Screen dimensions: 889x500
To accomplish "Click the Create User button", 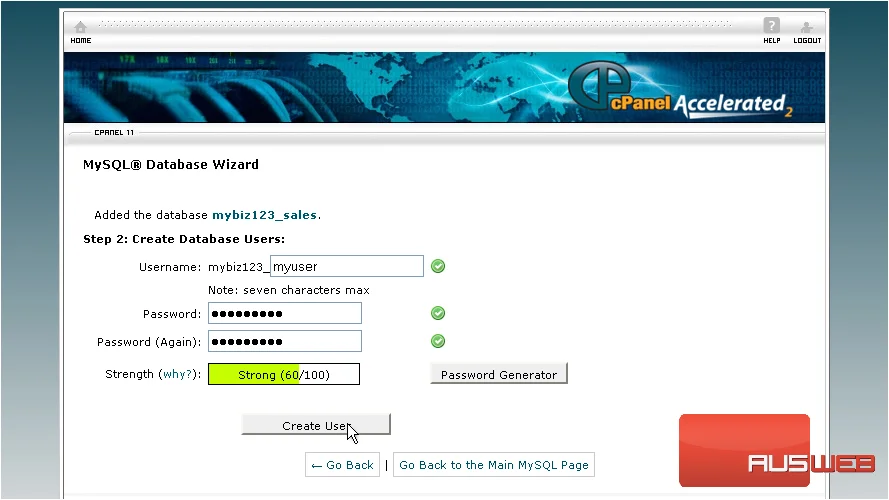I will 316,425.
